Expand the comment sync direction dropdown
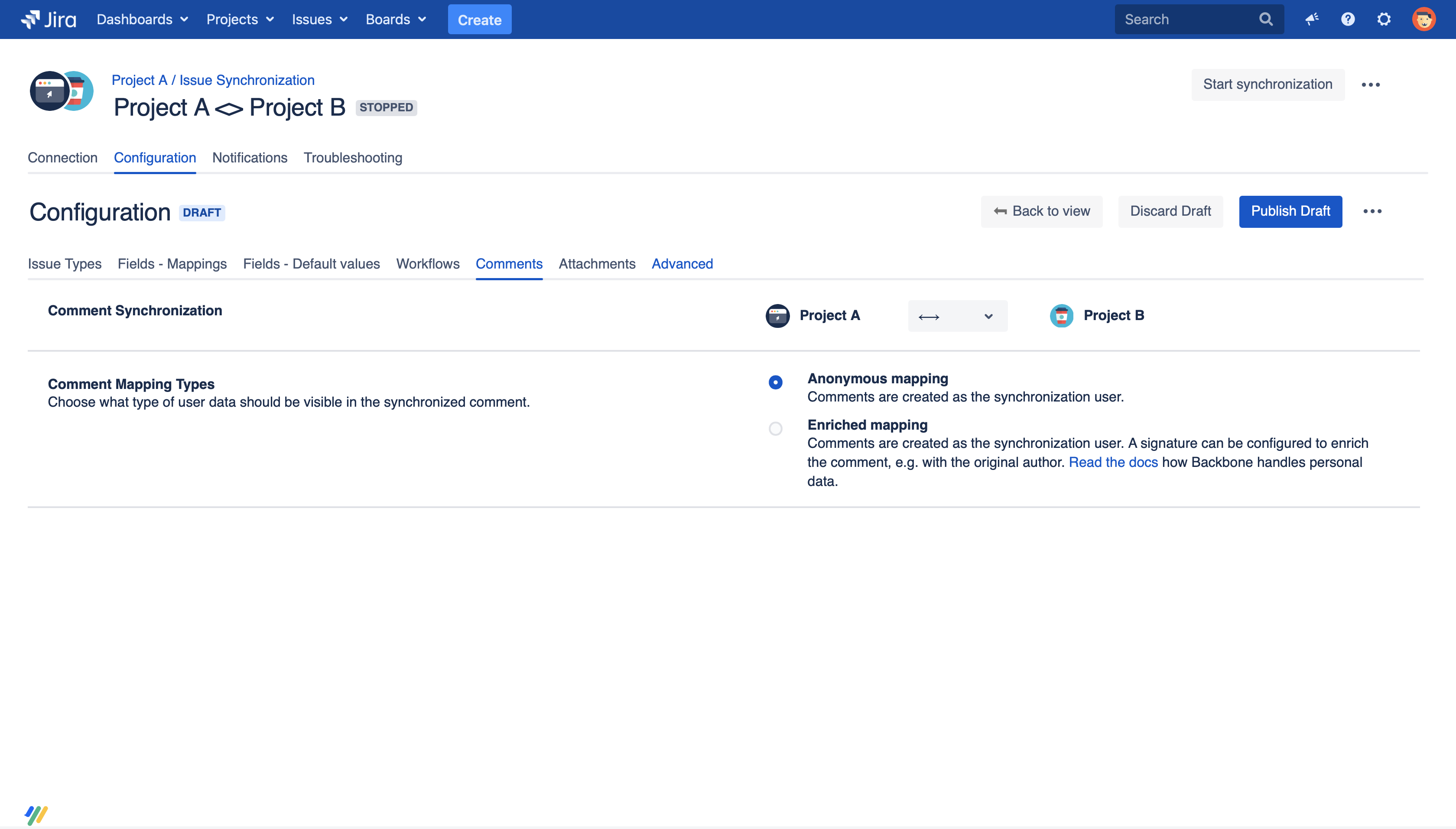 tap(958, 316)
